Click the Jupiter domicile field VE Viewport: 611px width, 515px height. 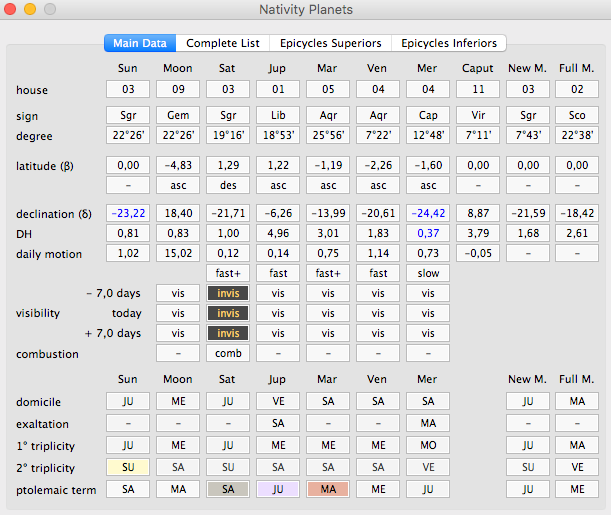(278, 401)
